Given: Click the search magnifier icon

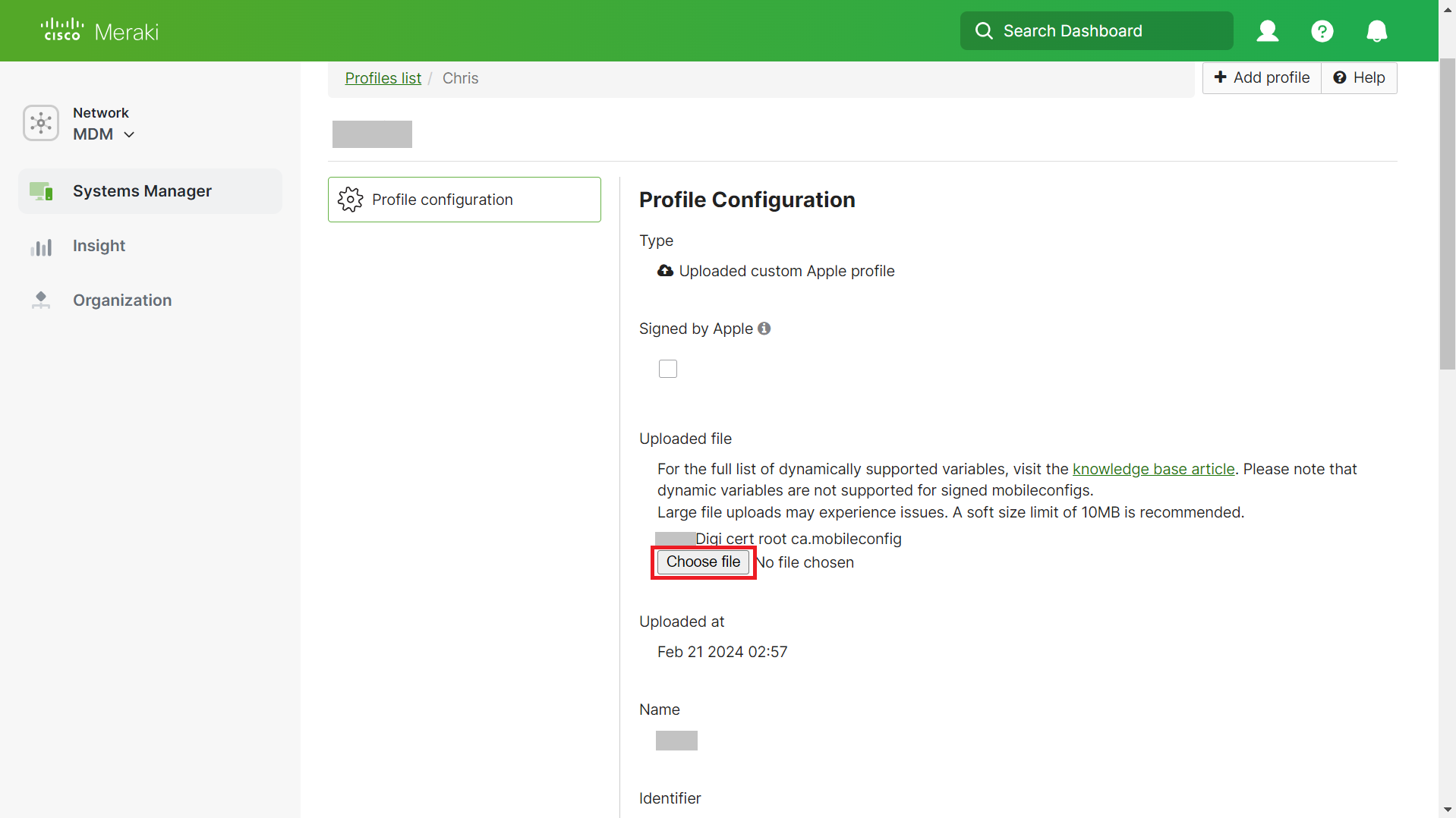Looking at the screenshot, I should (984, 30).
